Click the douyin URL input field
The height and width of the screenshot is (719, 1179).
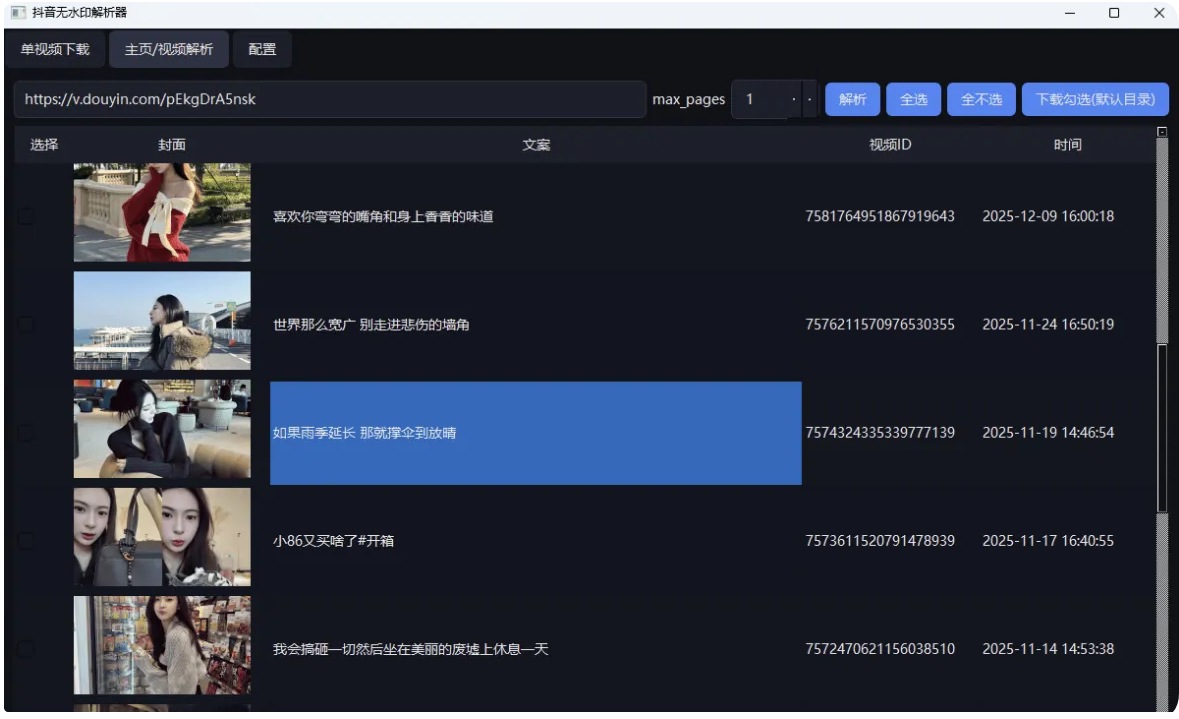(330, 100)
